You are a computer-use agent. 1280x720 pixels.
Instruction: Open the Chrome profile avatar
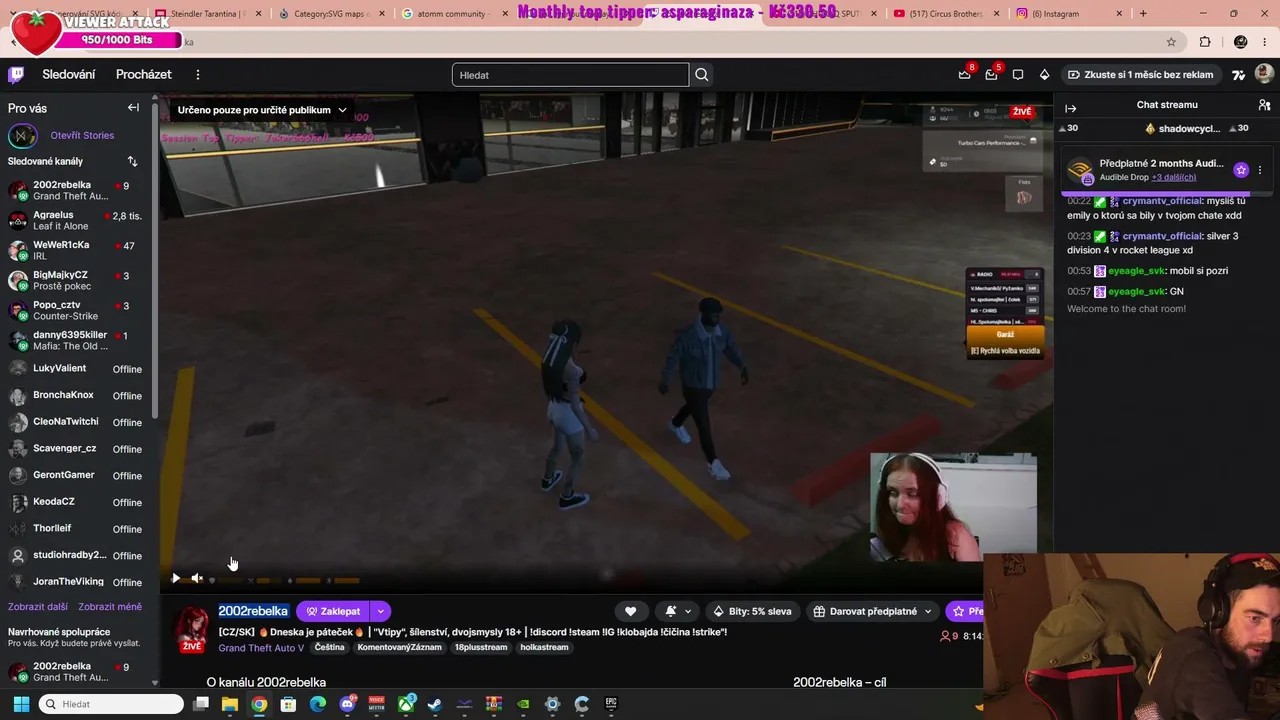[1240, 42]
